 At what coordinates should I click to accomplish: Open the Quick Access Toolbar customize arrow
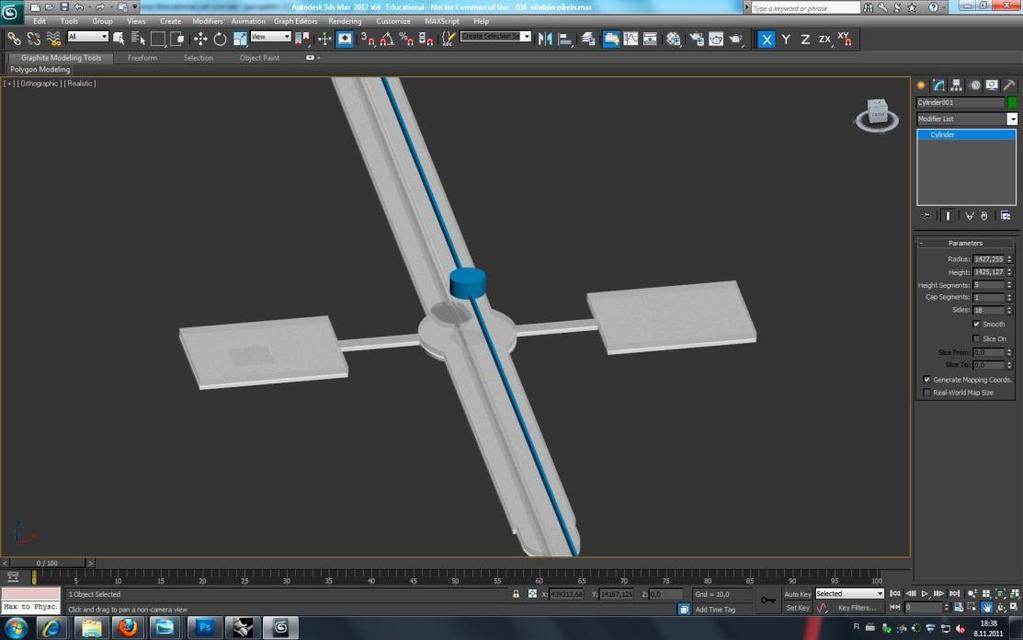click(135, 7)
